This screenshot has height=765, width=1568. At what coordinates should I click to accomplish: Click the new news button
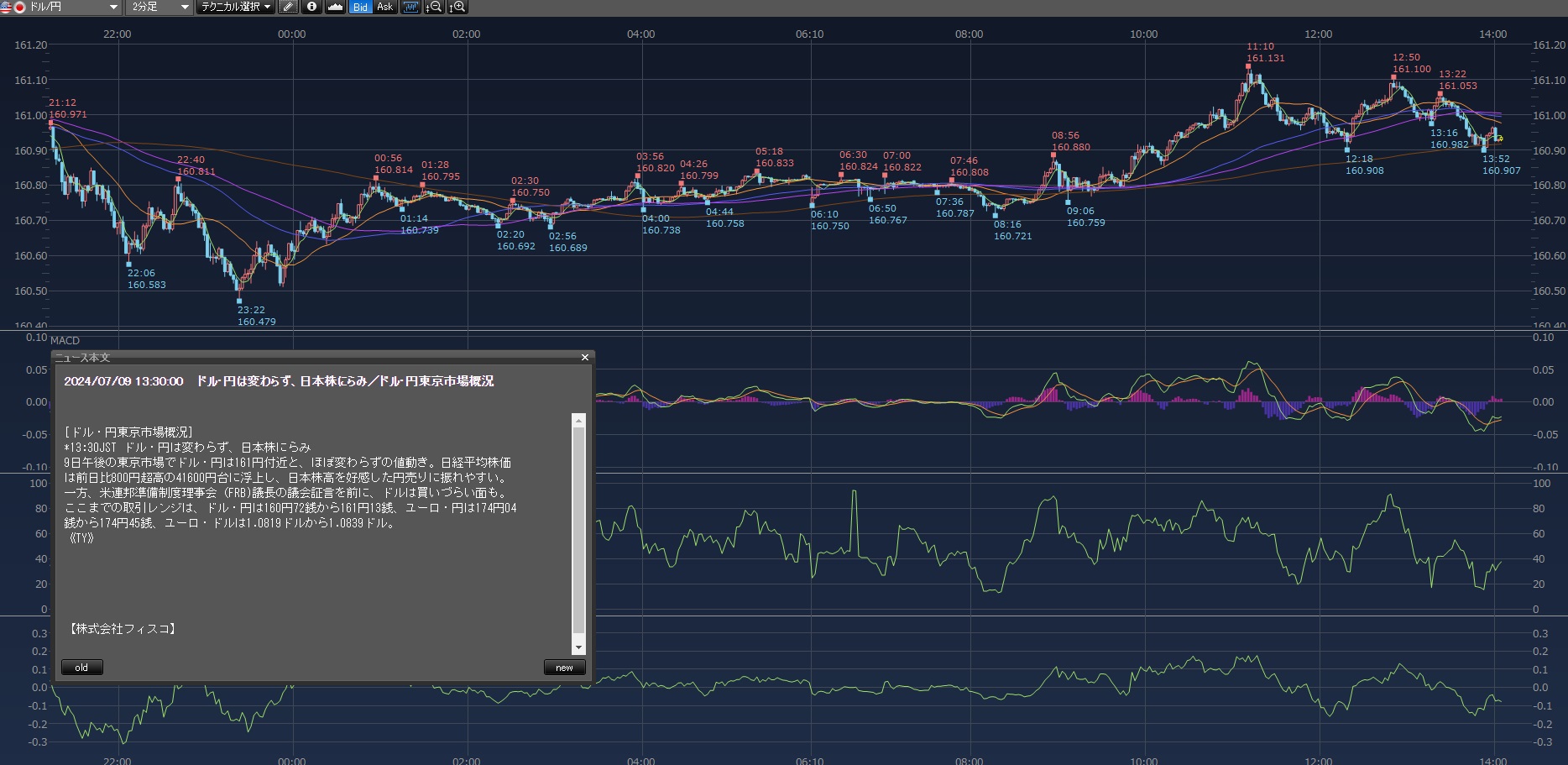[x=564, y=668]
